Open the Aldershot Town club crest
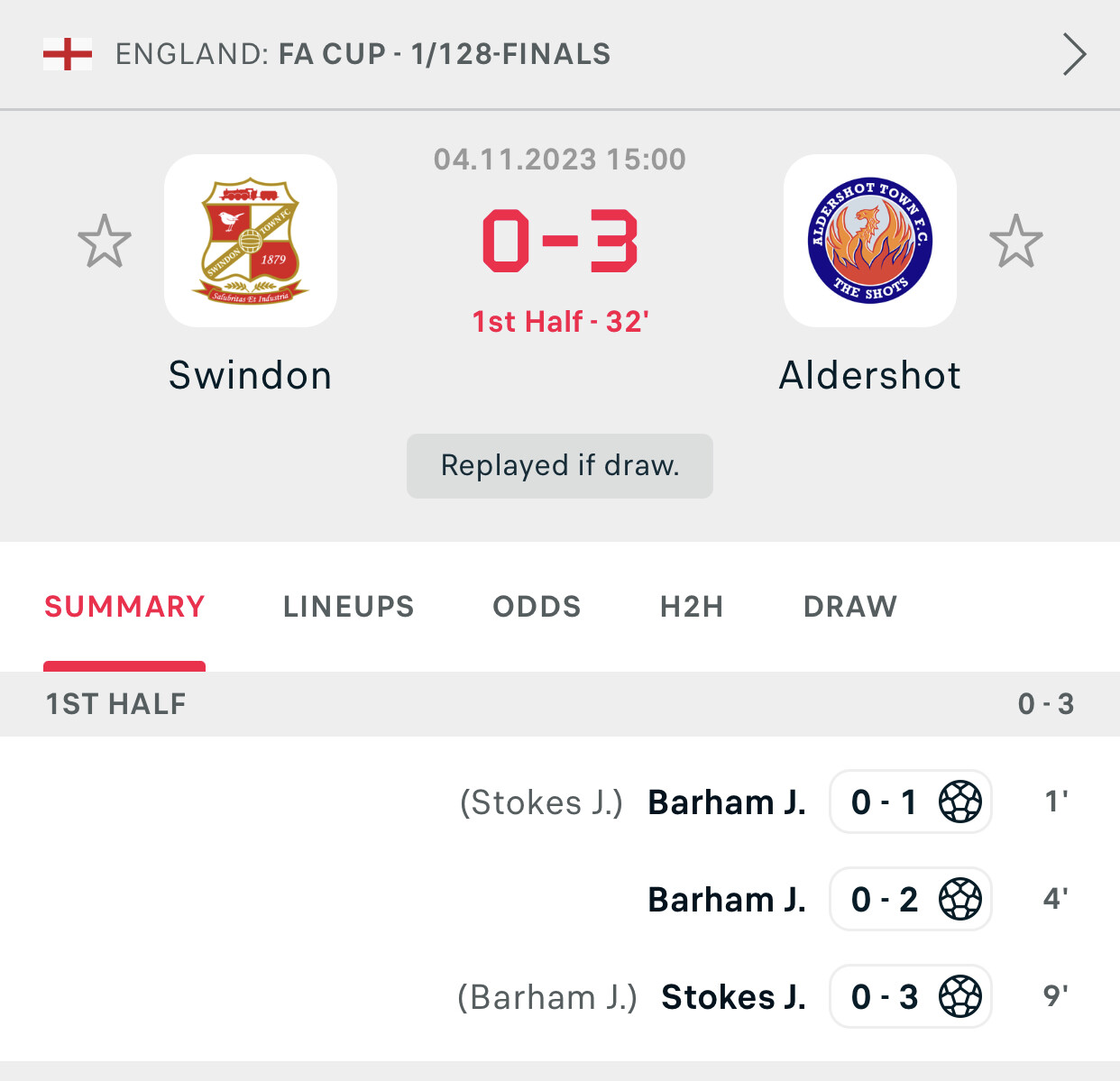Image resolution: width=1120 pixels, height=1081 pixels. click(x=870, y=241)
